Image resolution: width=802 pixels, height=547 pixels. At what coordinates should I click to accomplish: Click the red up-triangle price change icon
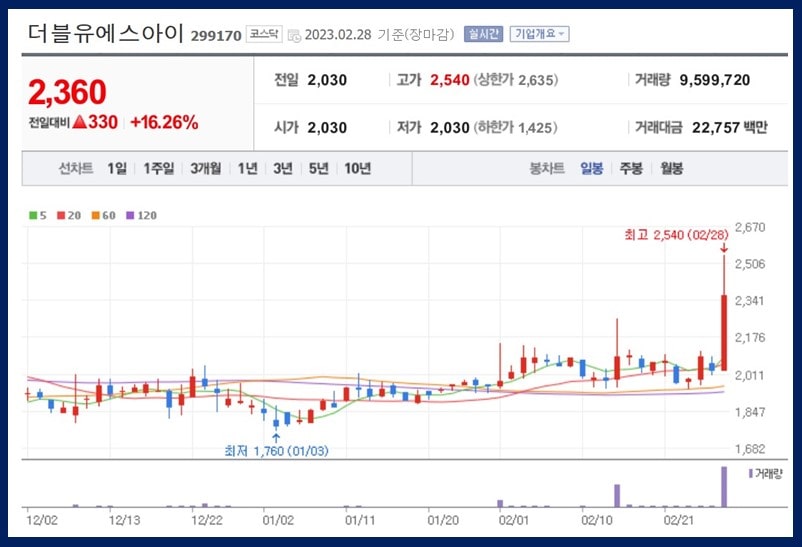point(79,122)
